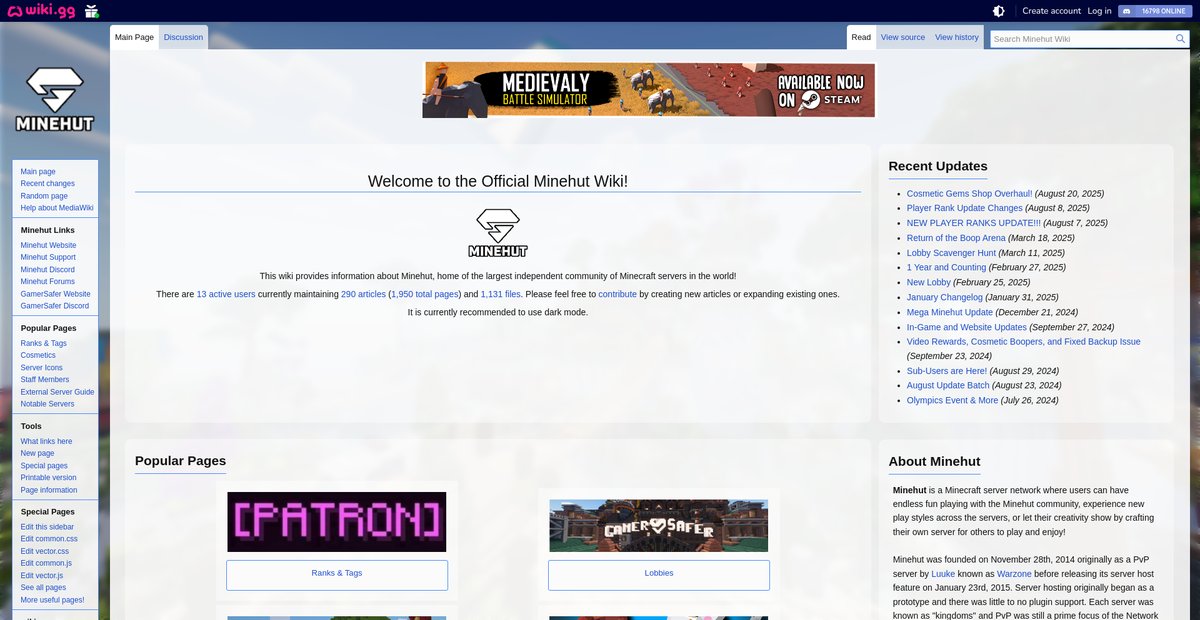Open Page information link
1200x620 pixels.
pos(49,490)
